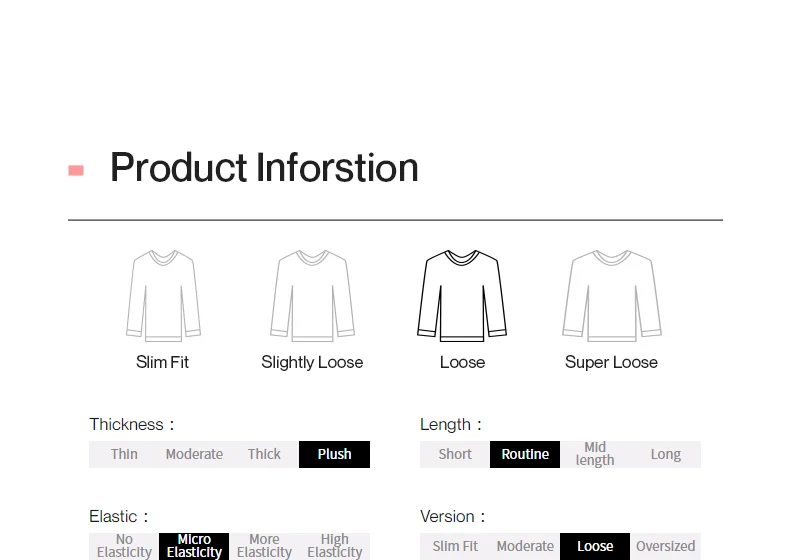Choose More Elasticity option

[264, 546]
